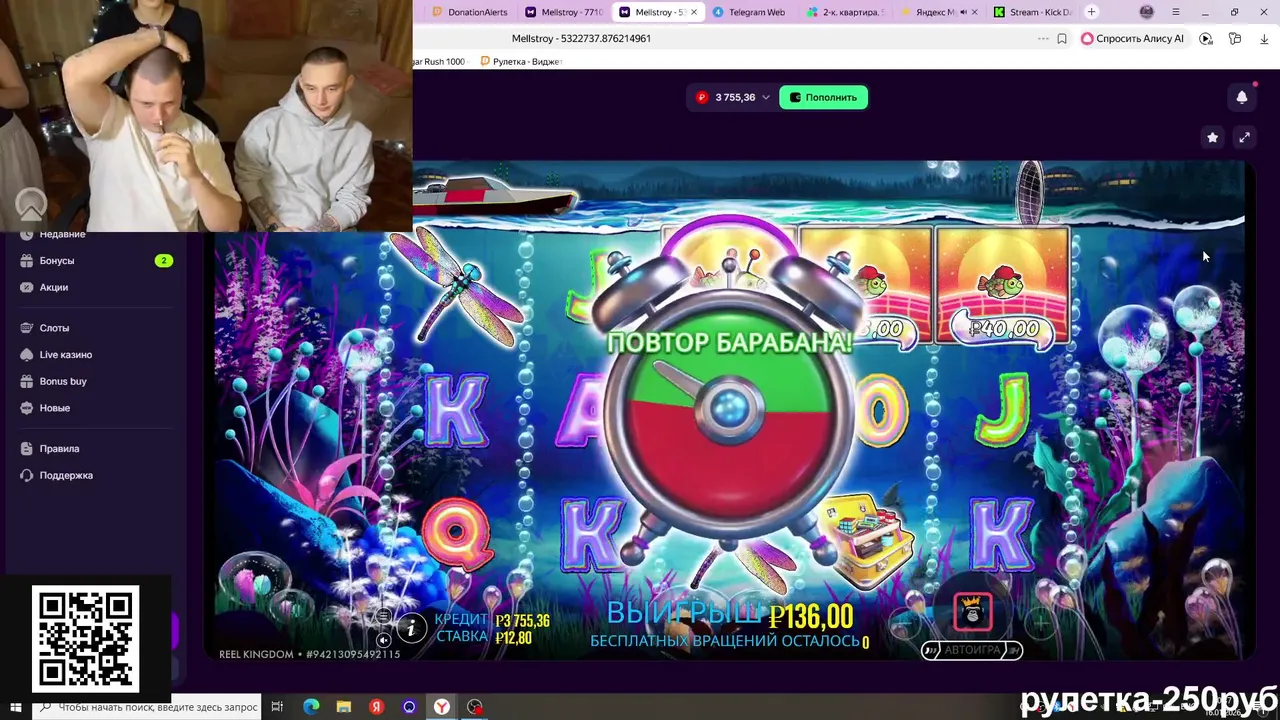Open the browser extensions icon
The image size is (1280, 720).
[1235, 39]
